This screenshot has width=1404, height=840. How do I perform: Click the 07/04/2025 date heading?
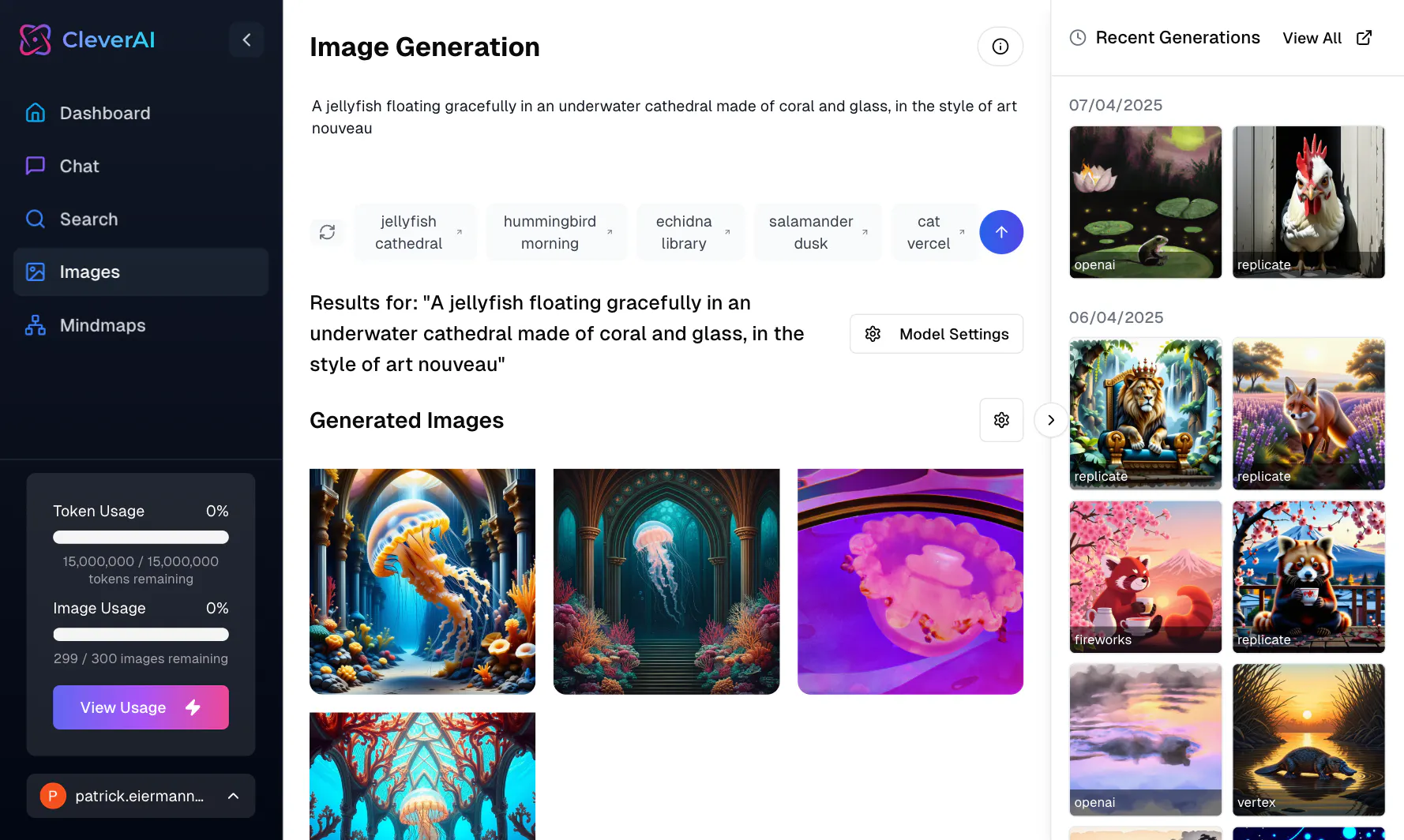click(1116, 105)
